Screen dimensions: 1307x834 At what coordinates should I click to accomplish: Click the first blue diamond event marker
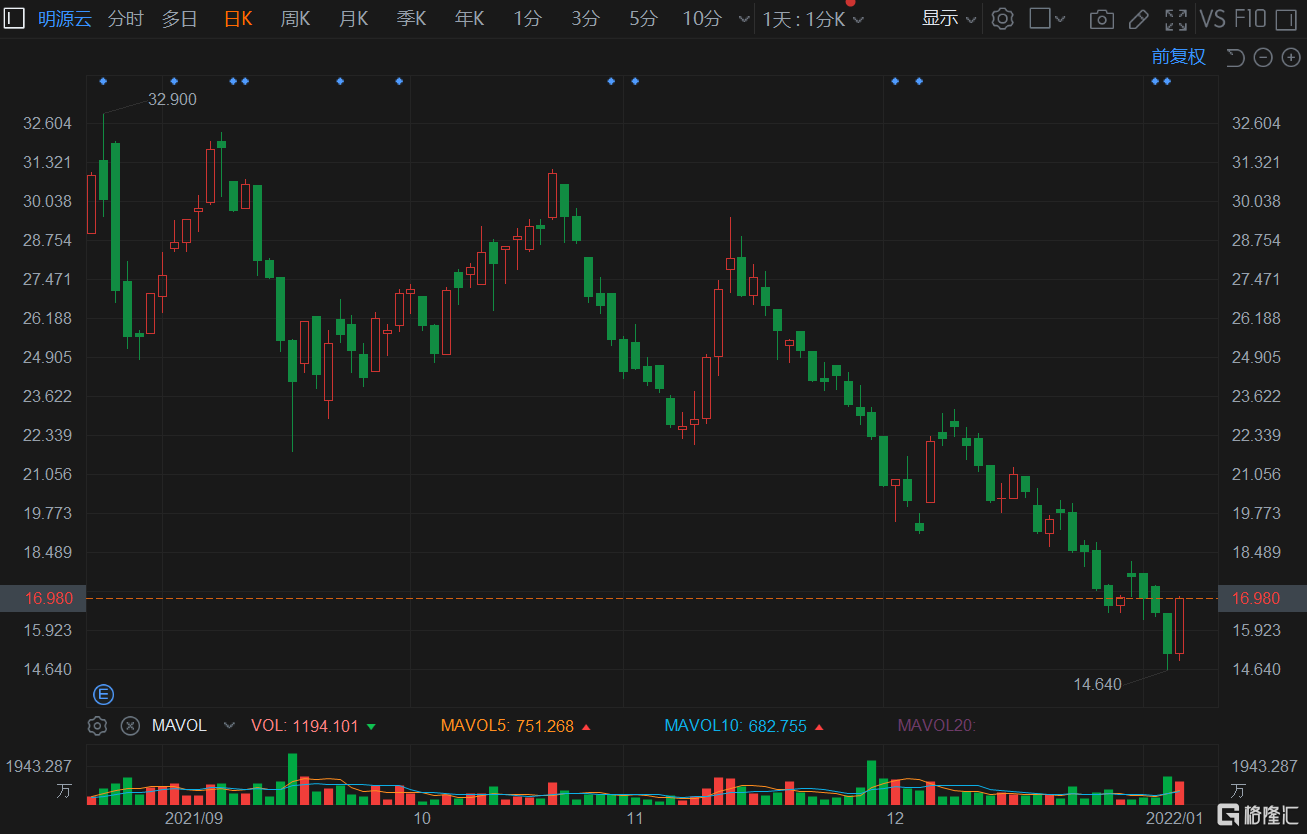point(103,81)
